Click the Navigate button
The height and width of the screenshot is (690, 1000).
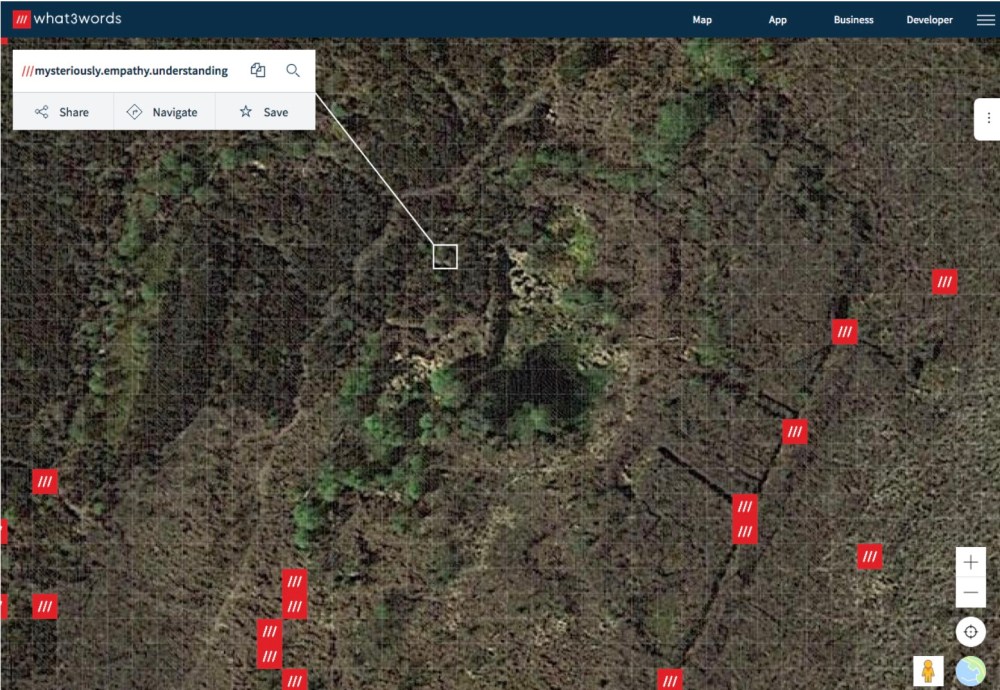164,112
